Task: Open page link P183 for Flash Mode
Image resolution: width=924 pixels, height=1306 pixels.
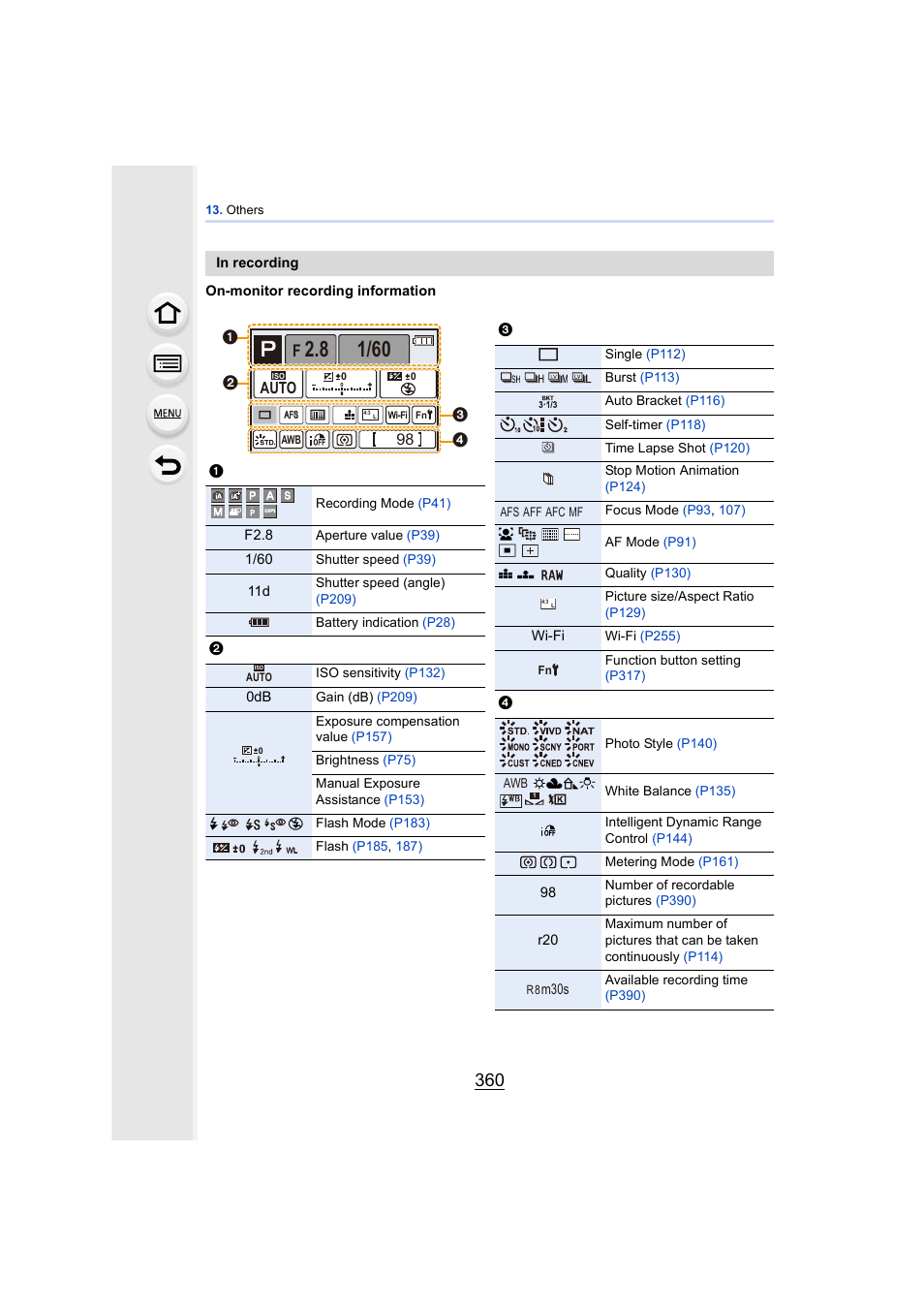Action: (x=410, y=824)
